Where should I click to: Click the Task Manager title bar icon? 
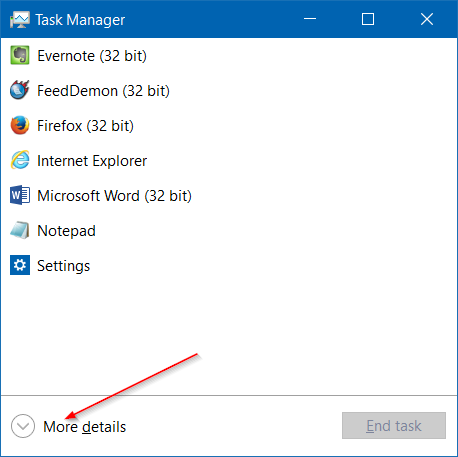click(20, 20)
